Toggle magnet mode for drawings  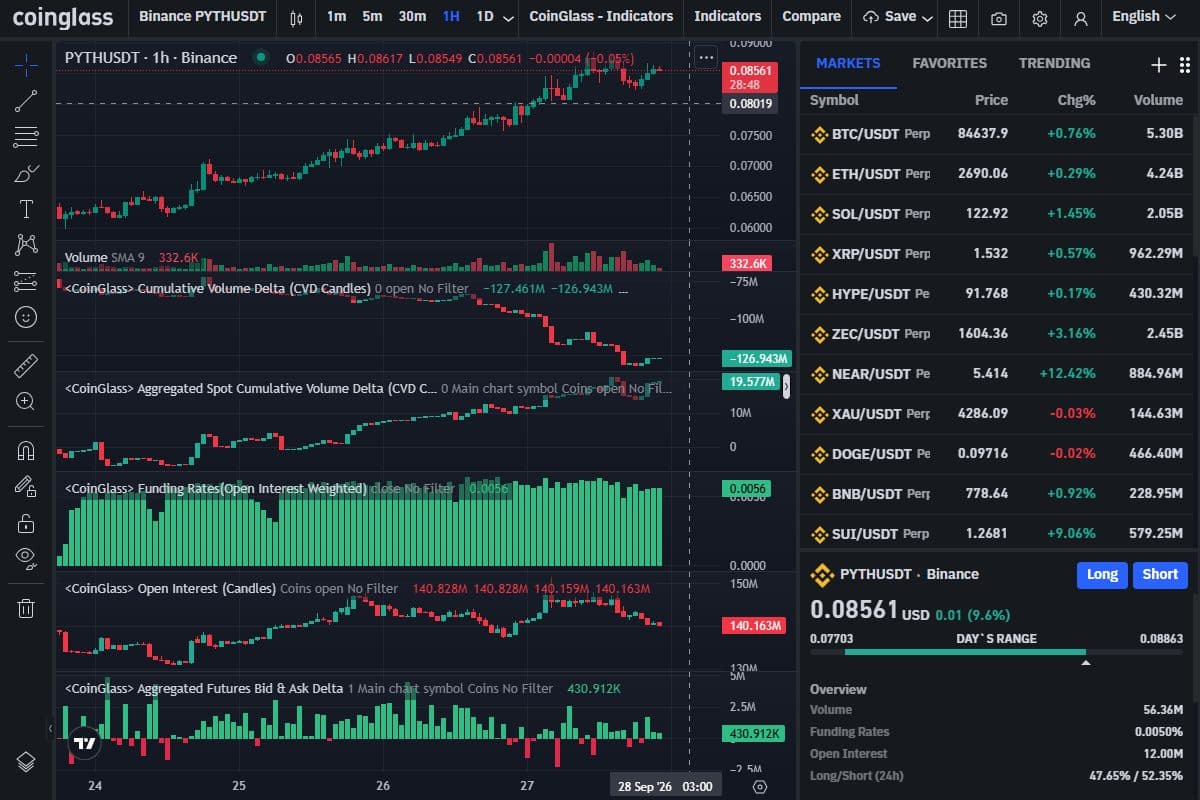tap(26, 450)
